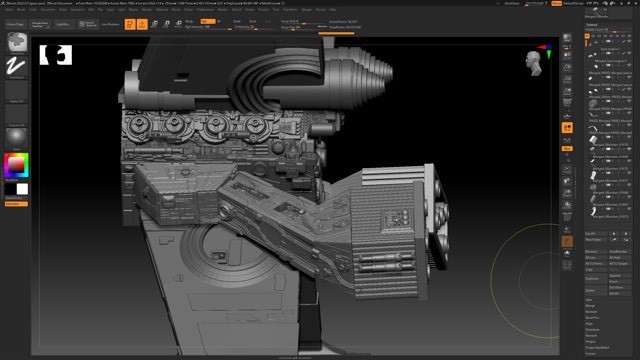
Task: Expand the Split section in Subtool panel
Action: click(x=589, y=300)
